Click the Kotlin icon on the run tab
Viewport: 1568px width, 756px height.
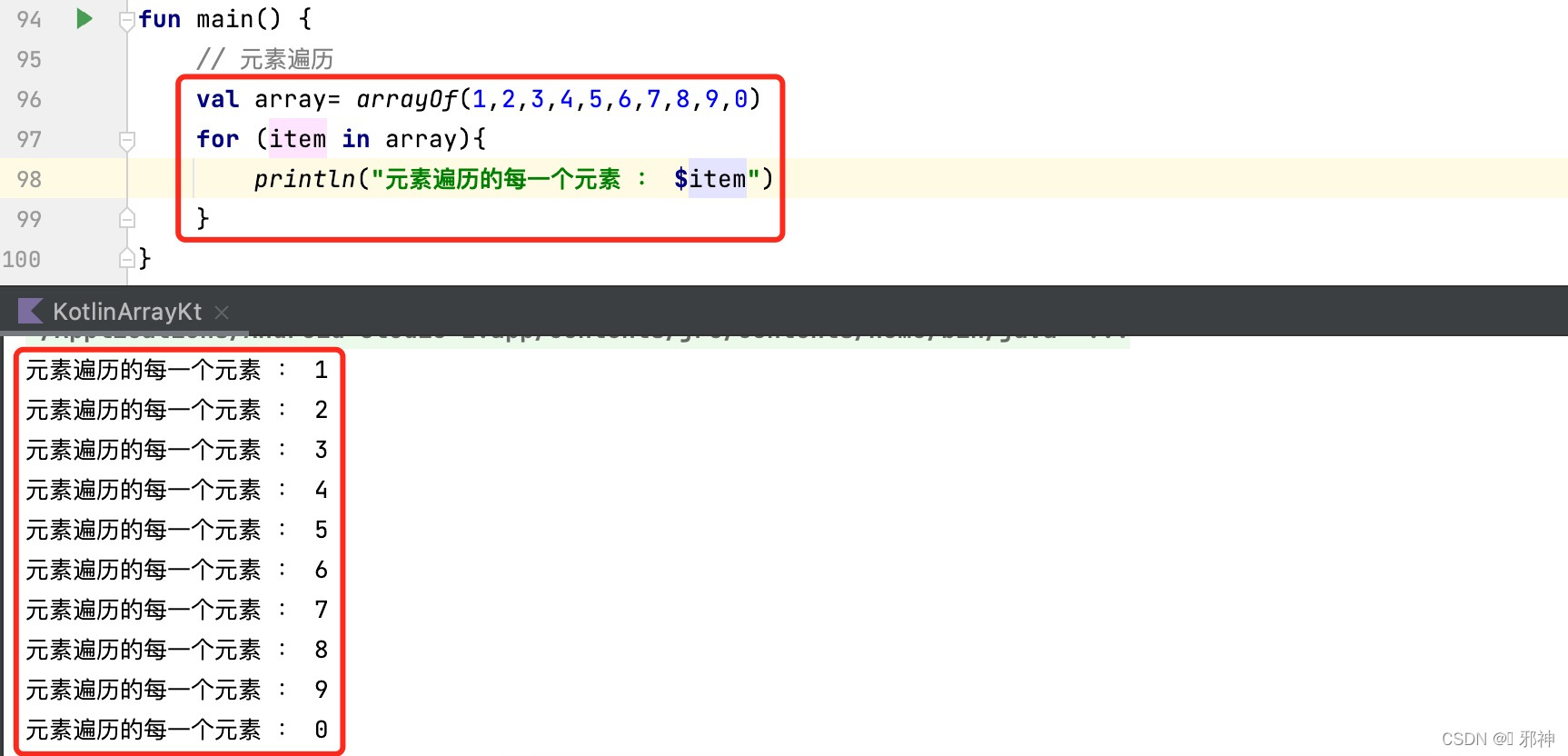pos(30,312)
